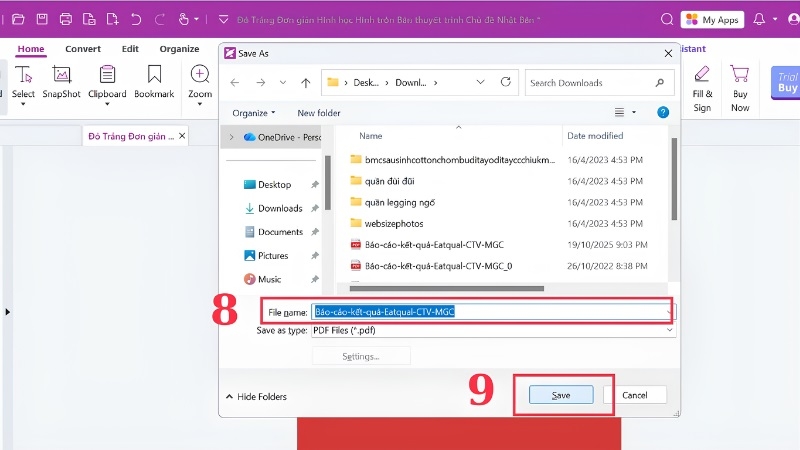The width and height of the screenshot is (800, 450).
Task: Switch to the Home ribbon tab
Action: pos(31,49)
